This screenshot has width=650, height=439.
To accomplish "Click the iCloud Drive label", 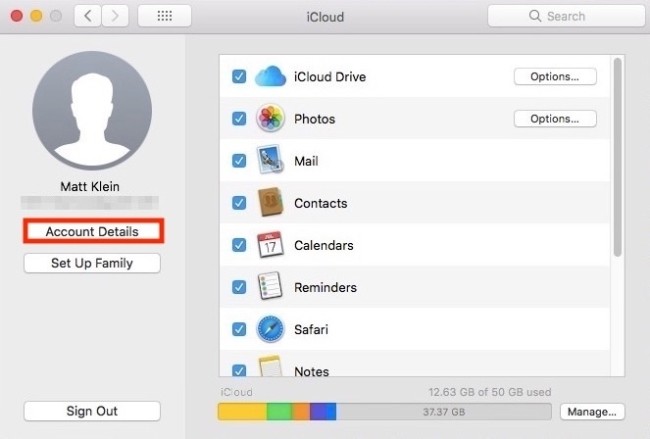I will 330,77.
